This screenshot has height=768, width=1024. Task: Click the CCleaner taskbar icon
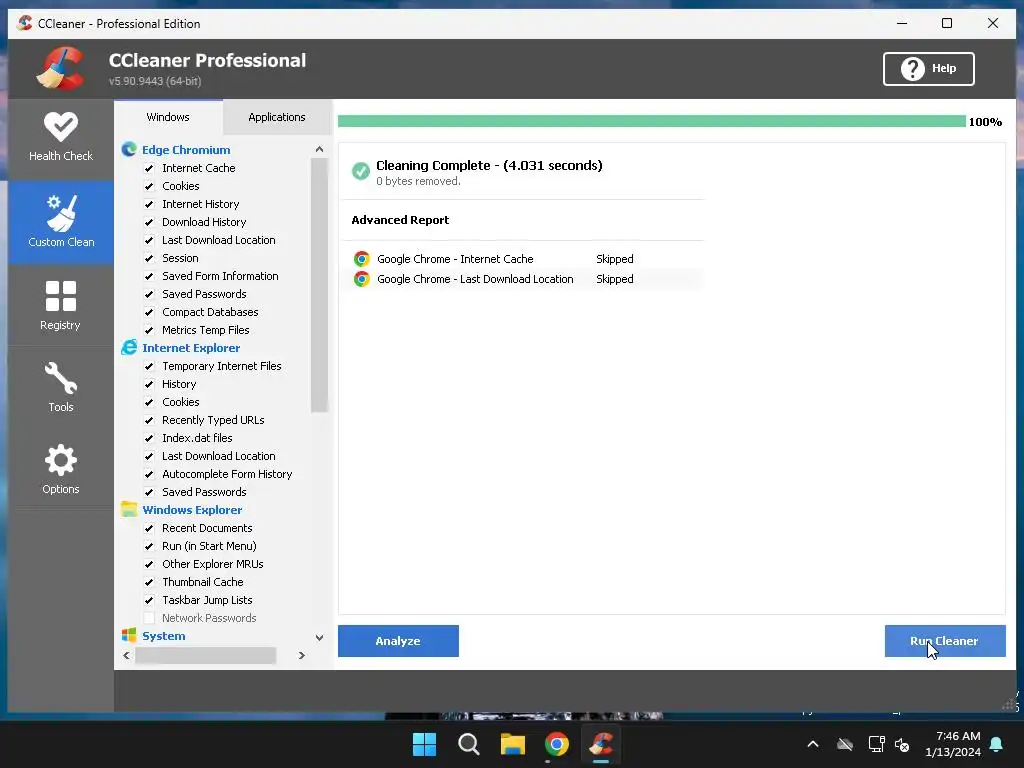point(601,744)
